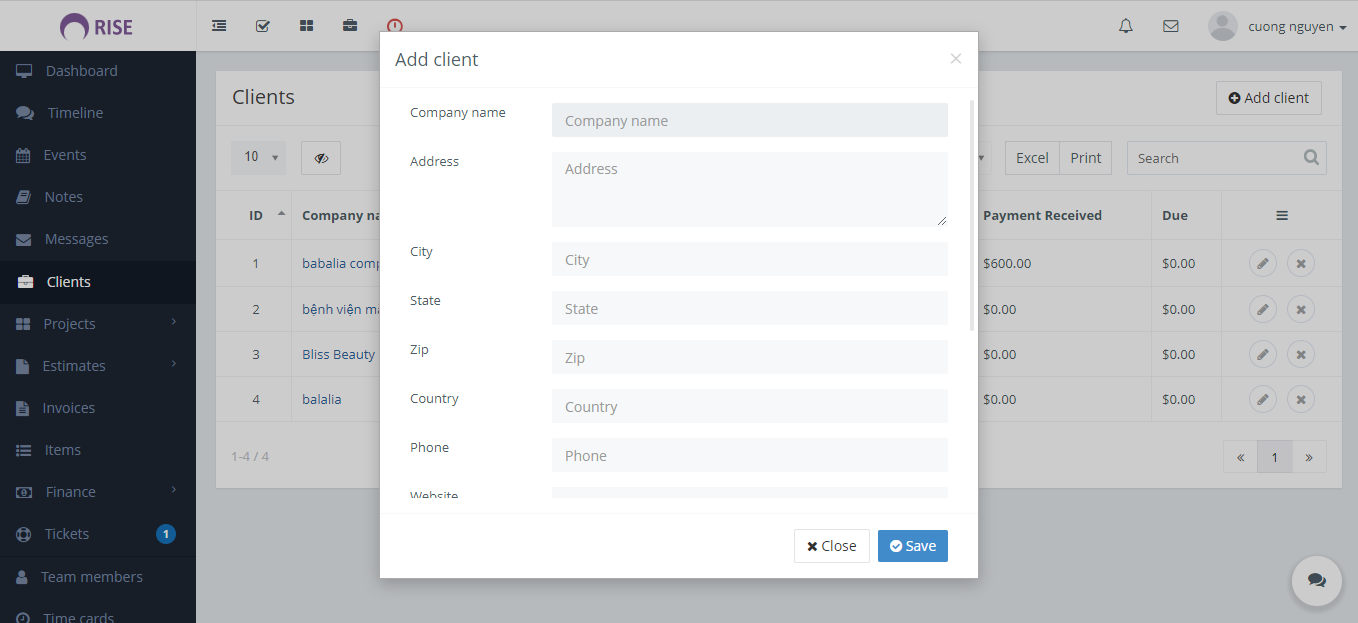Open Events in the sidebar
Screen dimensions: 1358x623
[98, 155]
